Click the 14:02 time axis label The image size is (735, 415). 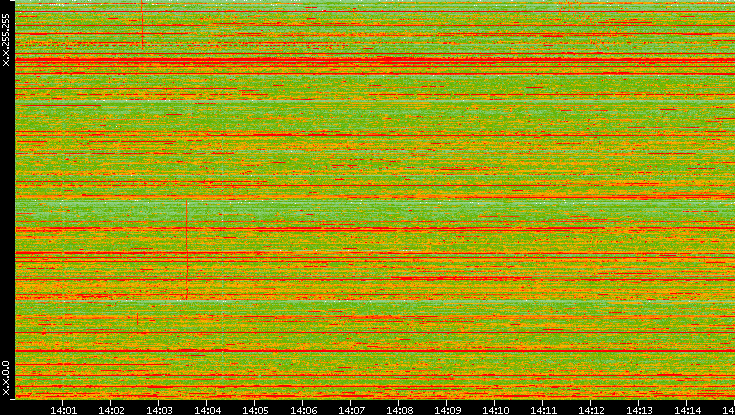pyautogui.click(x=111, y=410)
